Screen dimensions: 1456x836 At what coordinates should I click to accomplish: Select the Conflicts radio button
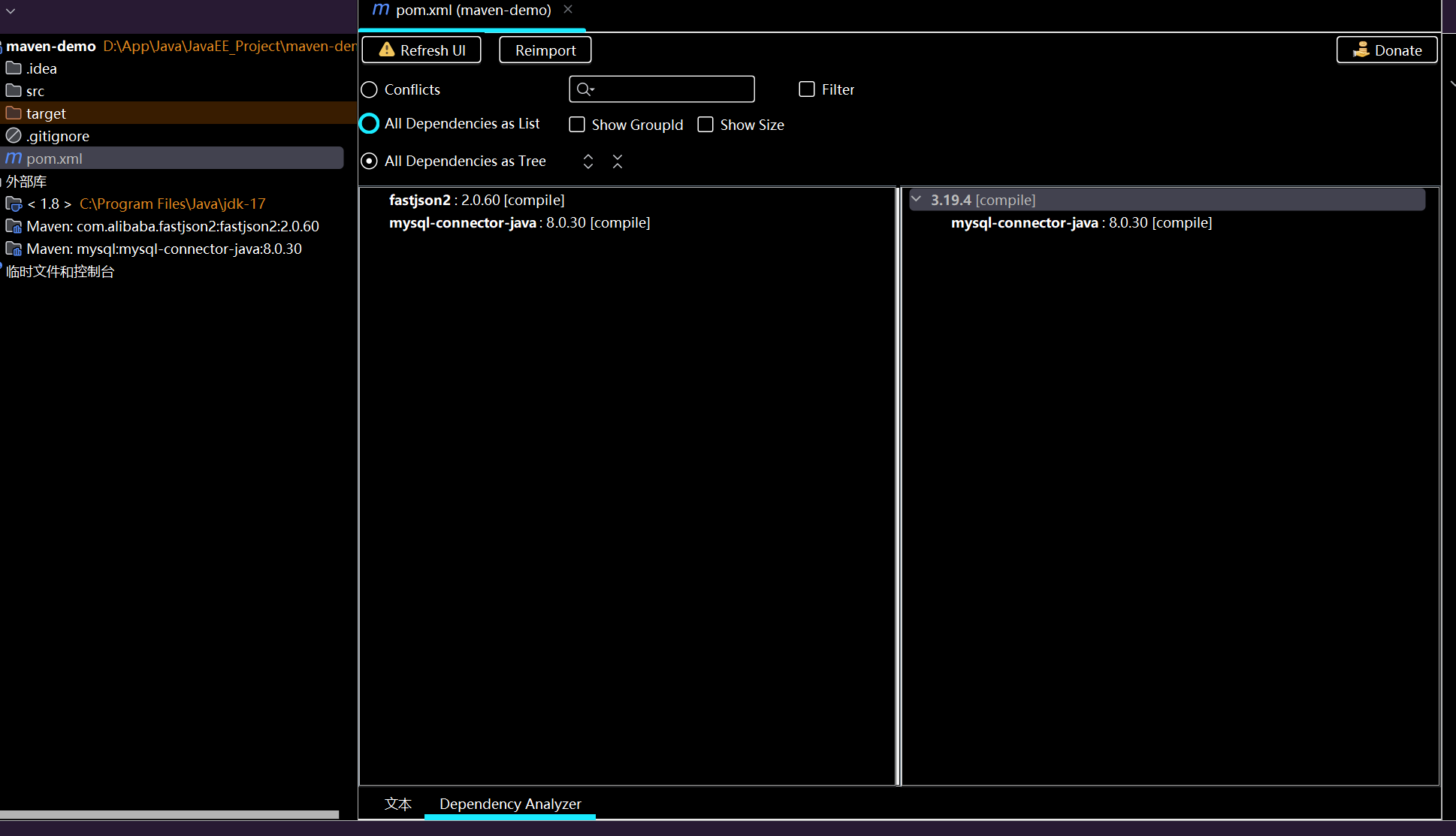369,89
